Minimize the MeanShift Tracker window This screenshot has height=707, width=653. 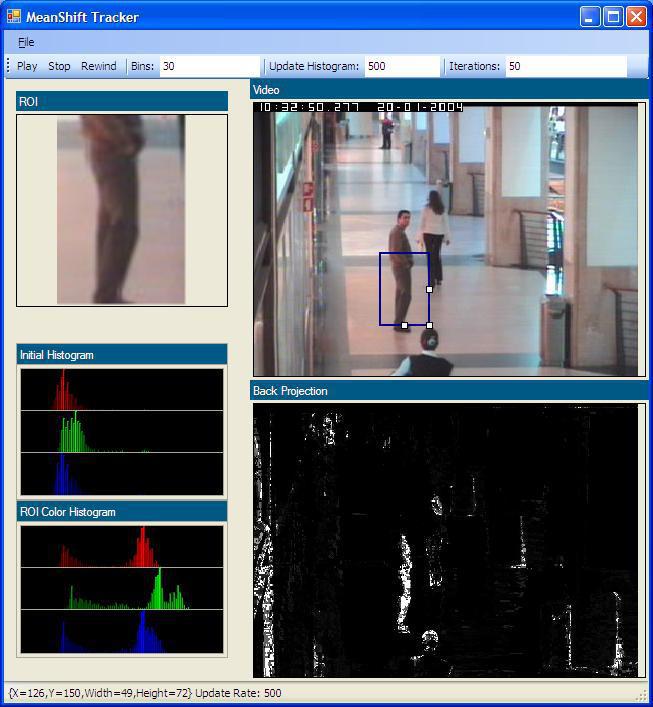click(x=589, y=17)
